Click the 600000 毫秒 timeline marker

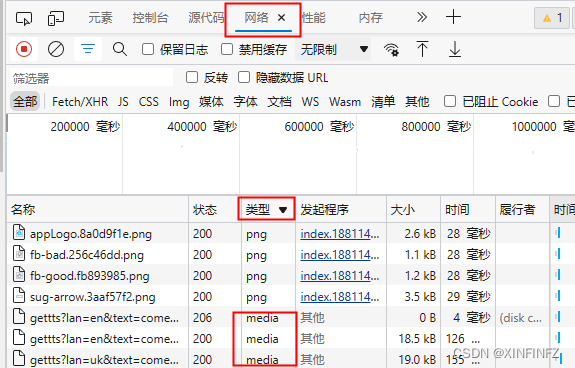tap(319, 126)
